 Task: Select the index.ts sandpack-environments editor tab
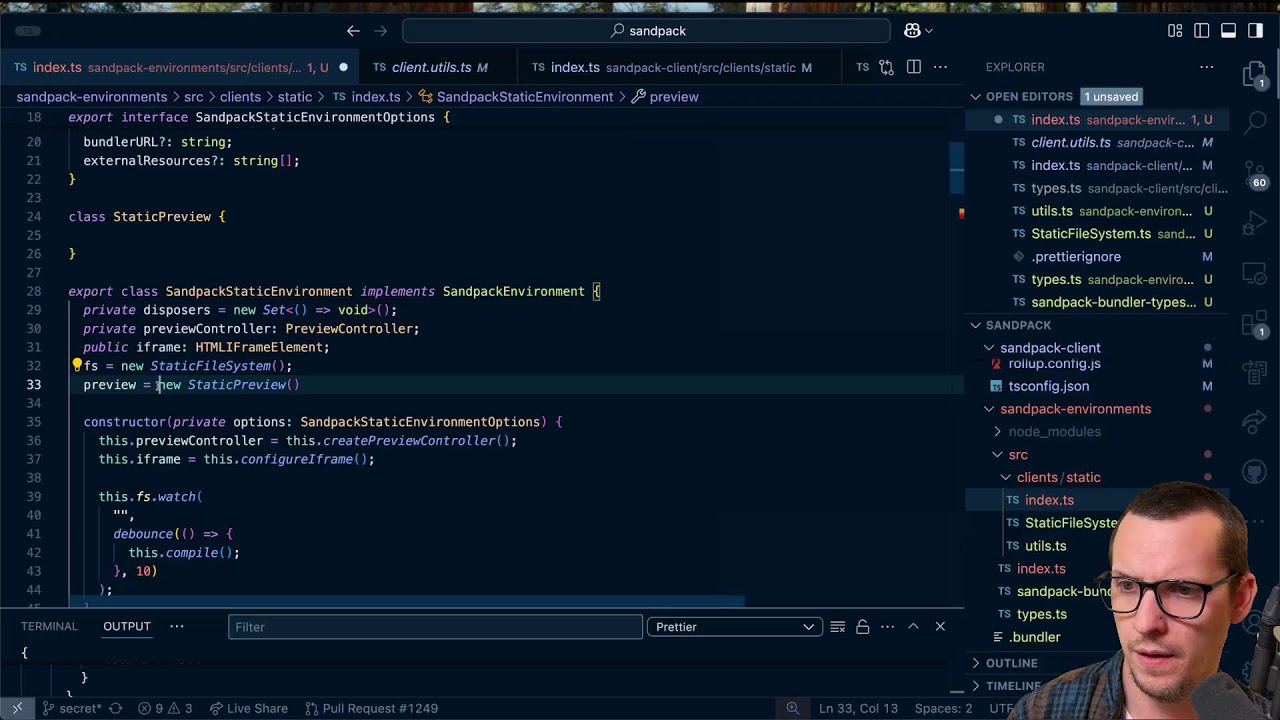[x=180, y=67]
